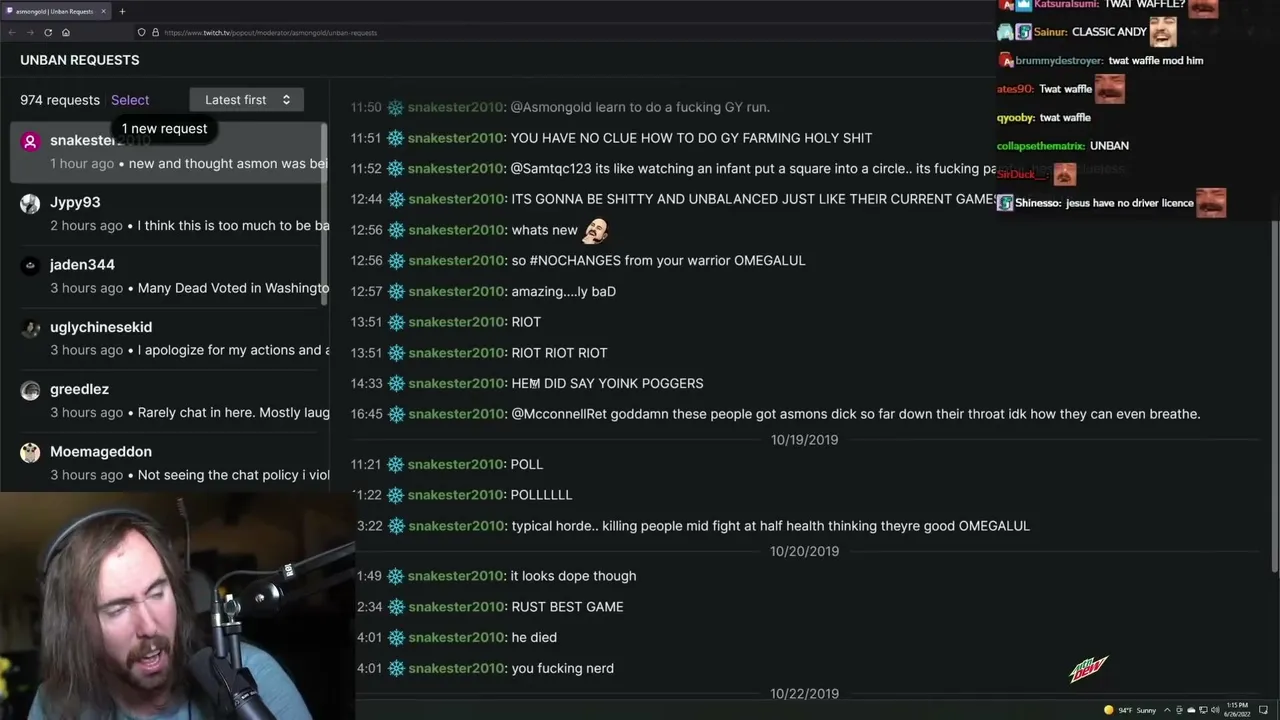Click the badge on 'amazing....ly baD' message

click(396, 291)
